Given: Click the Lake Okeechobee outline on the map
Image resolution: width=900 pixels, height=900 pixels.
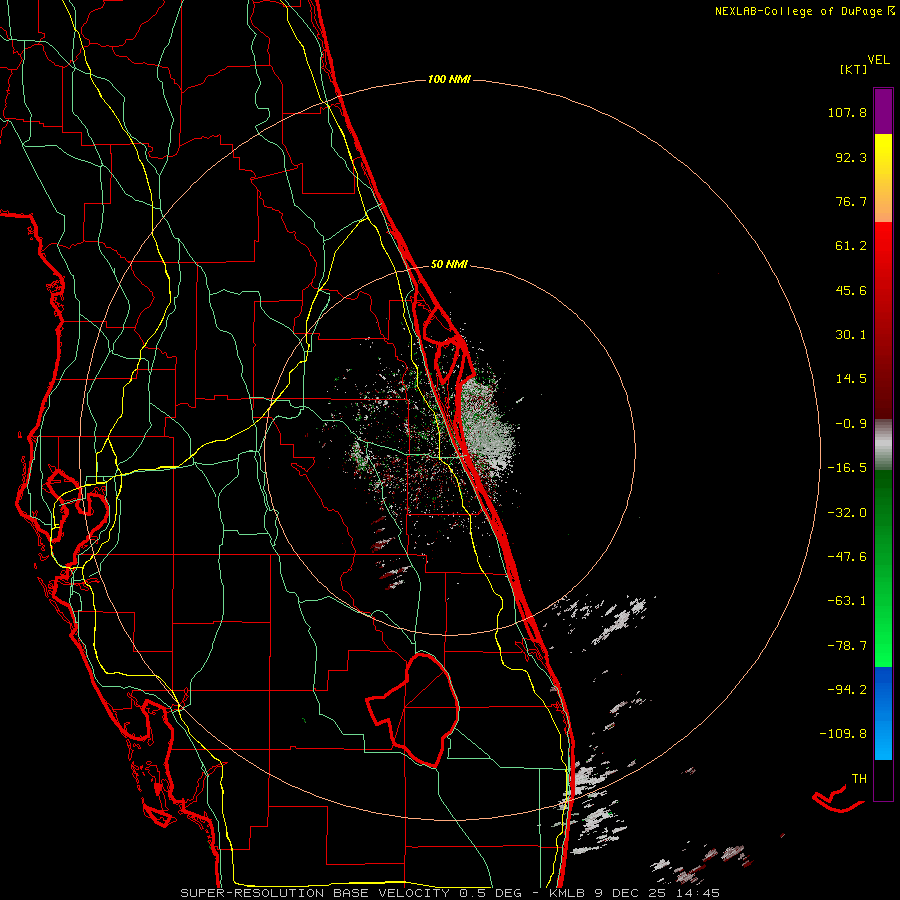Looking at the screenshot, I should click(413, 710).
